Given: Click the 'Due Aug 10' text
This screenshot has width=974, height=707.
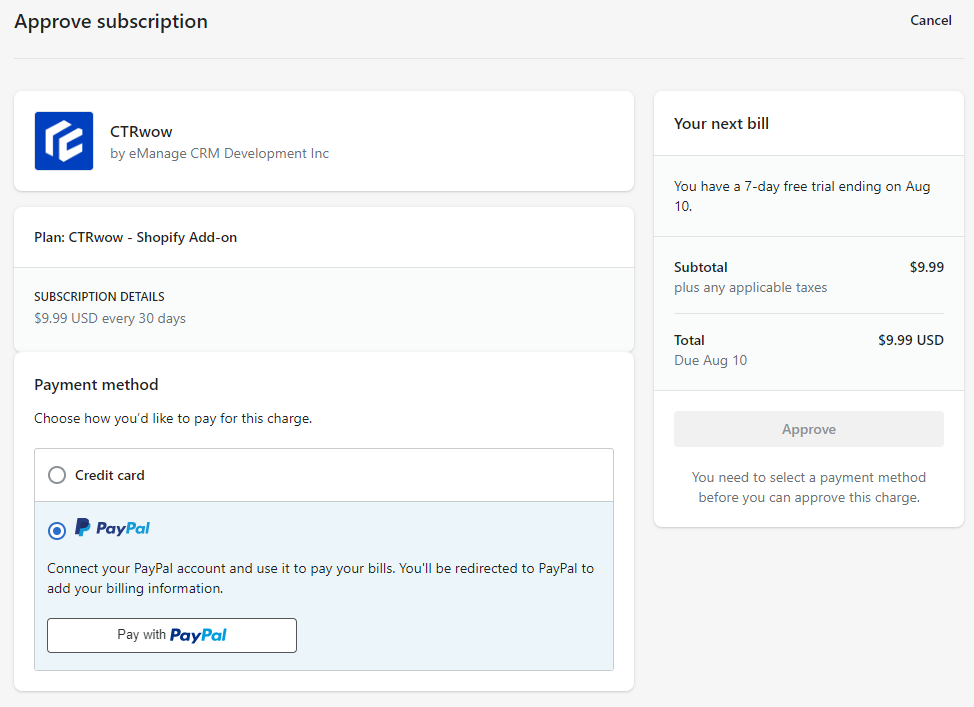Looking at the screenshot, I should 711,360.
